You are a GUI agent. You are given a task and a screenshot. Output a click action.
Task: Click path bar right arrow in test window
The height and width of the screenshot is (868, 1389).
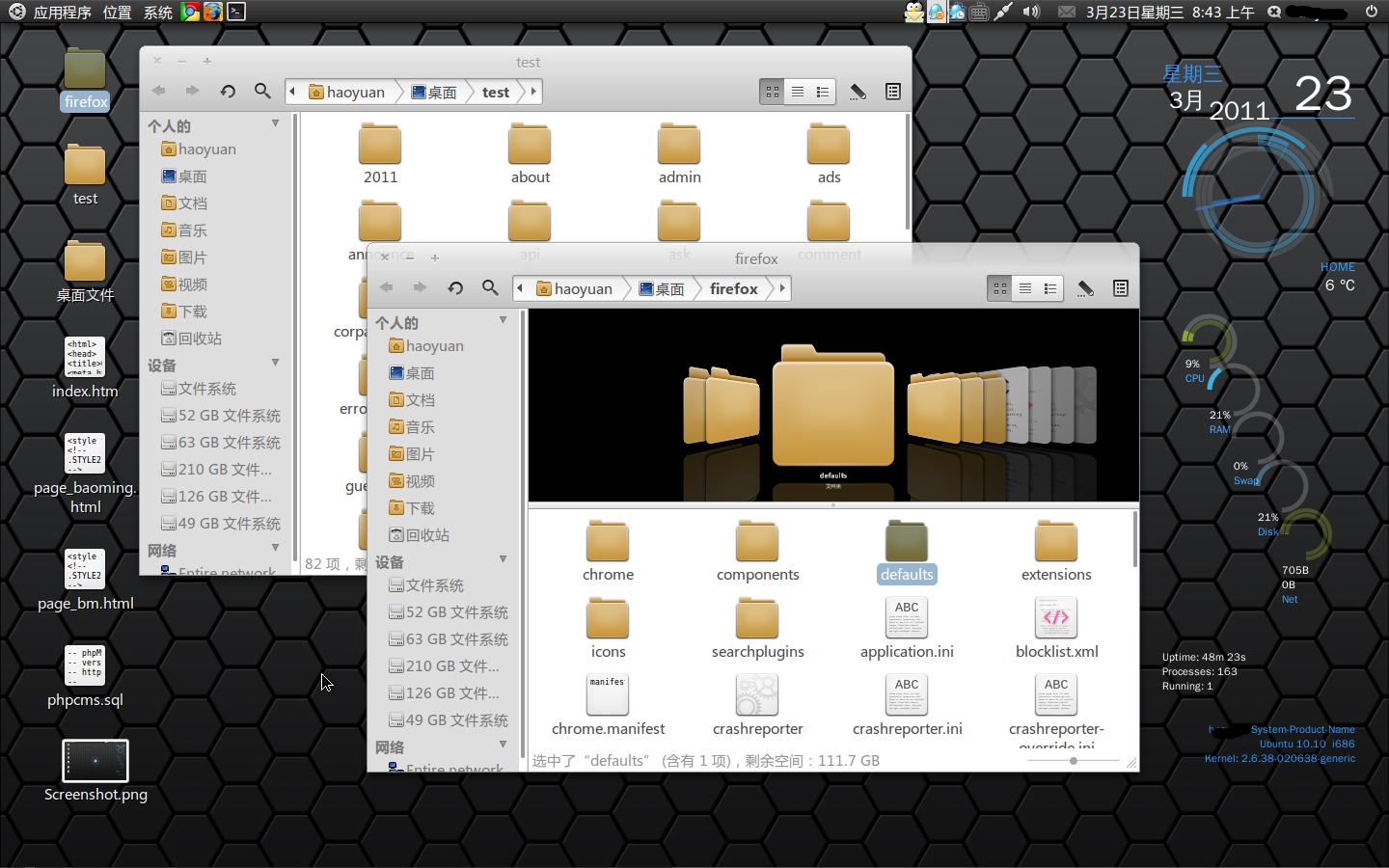click(x=533, y=92)
